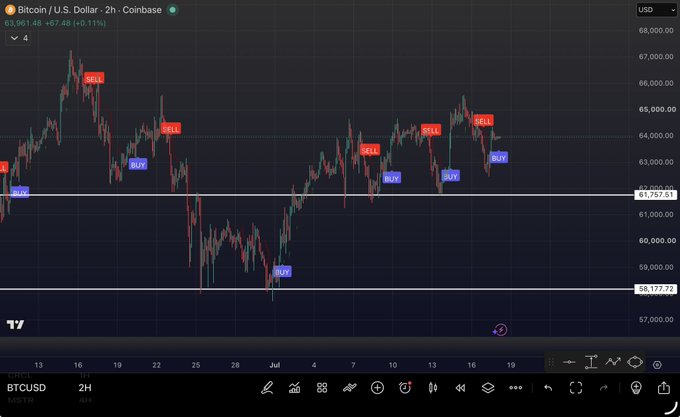680x417 pixels.
Task: Share the chart via share icon
Action: click(x=664, y=387)
